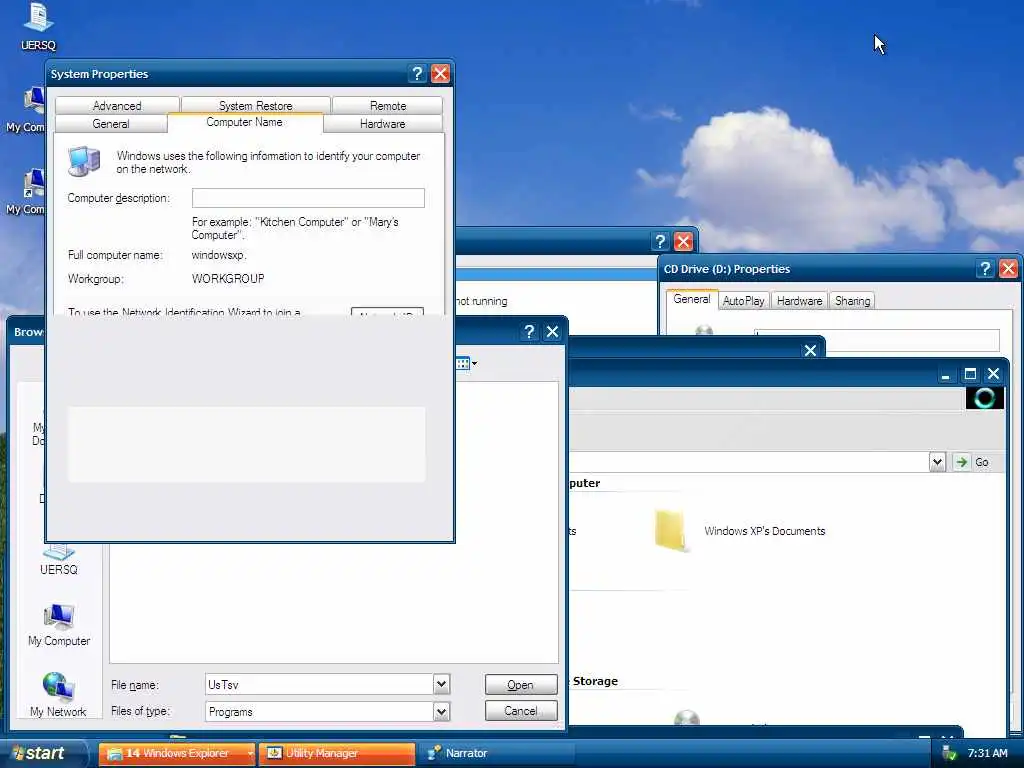Click the WORKGROUP value text
The image size is (1024, 768).
(228, 279)
